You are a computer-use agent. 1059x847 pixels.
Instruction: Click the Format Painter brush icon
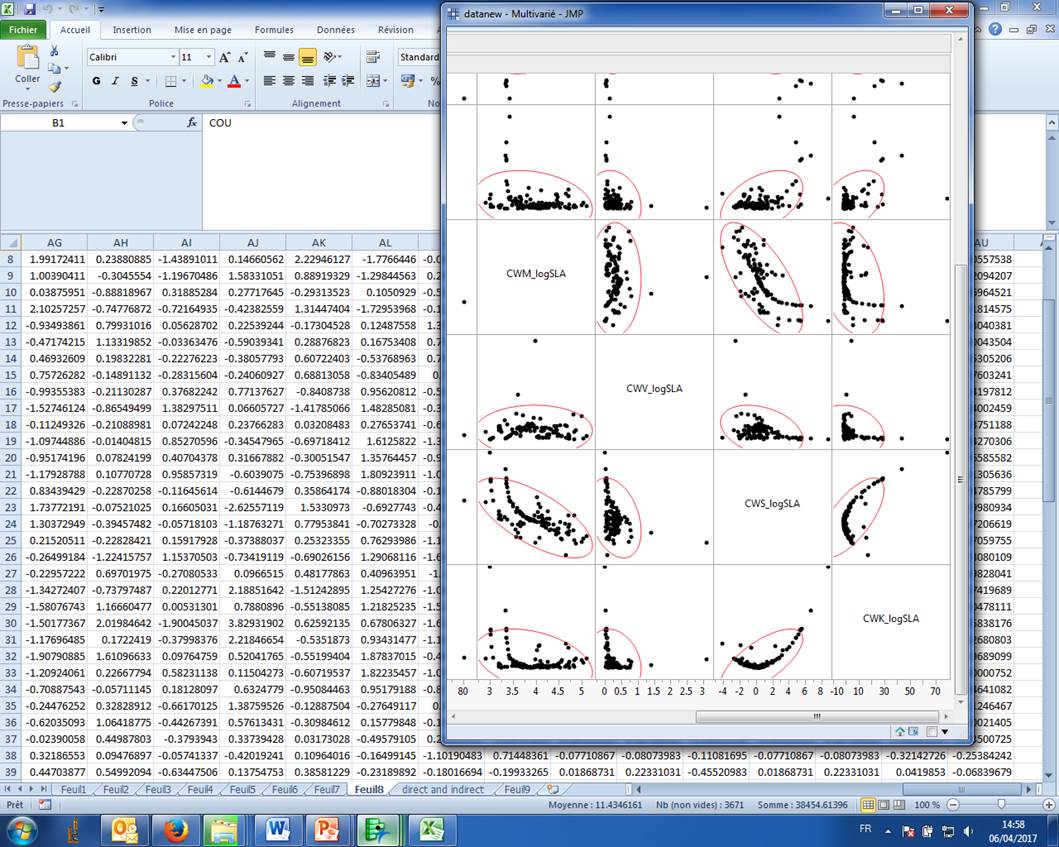click(54, 86)
